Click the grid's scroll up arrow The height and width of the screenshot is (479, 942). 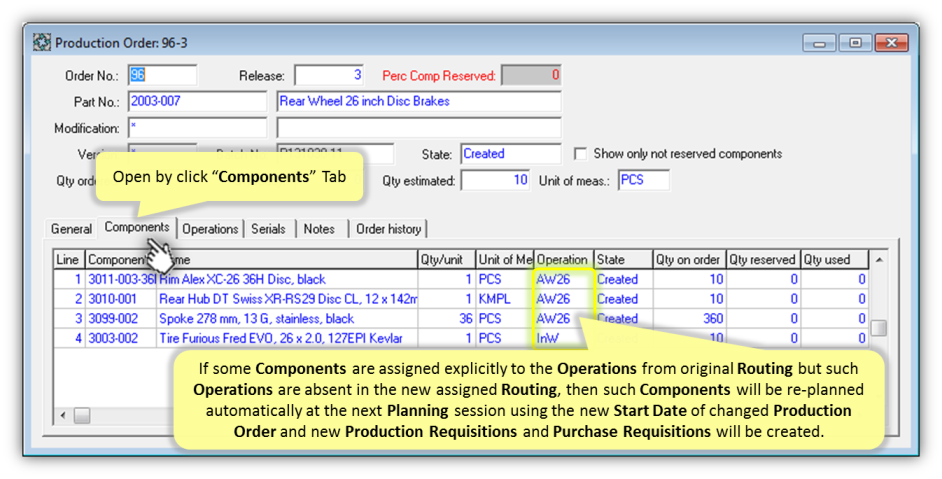pos(879,260)
